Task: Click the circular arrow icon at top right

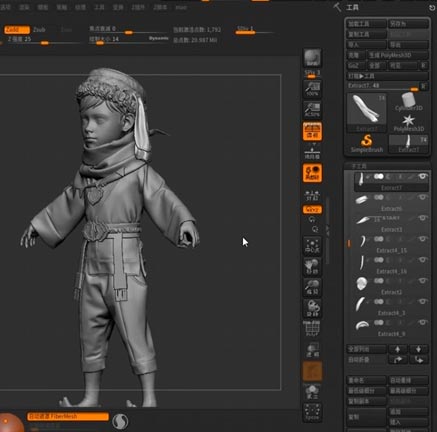Action: tap(432, 8)
